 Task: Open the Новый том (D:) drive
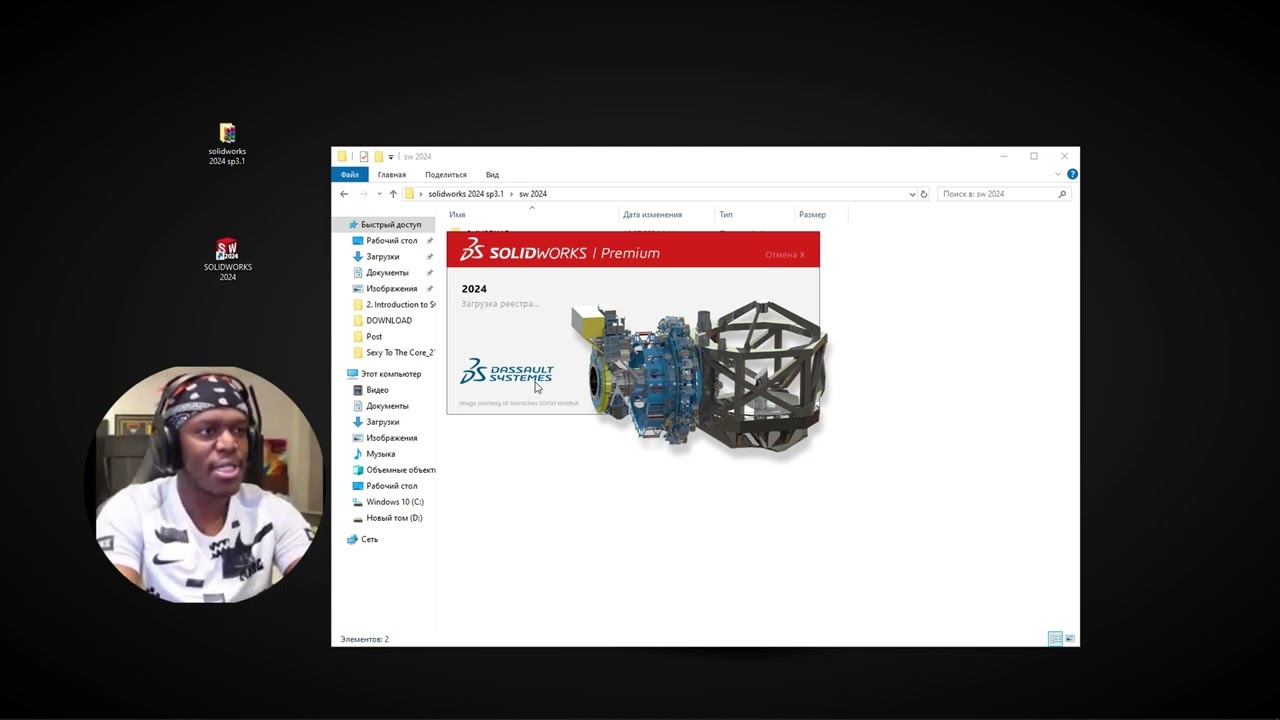394,518
